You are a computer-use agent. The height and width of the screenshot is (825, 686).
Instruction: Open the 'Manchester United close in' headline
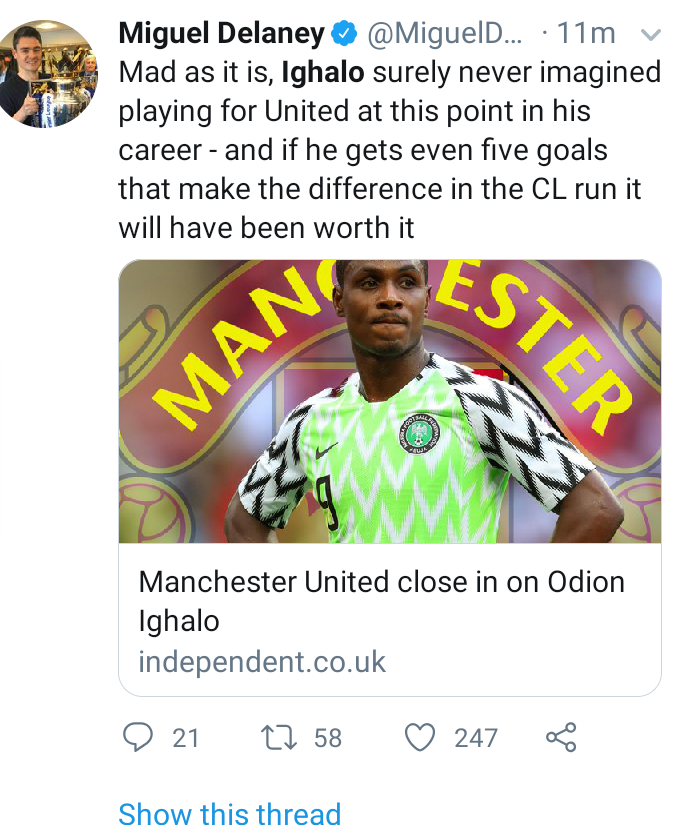point(381,600)
